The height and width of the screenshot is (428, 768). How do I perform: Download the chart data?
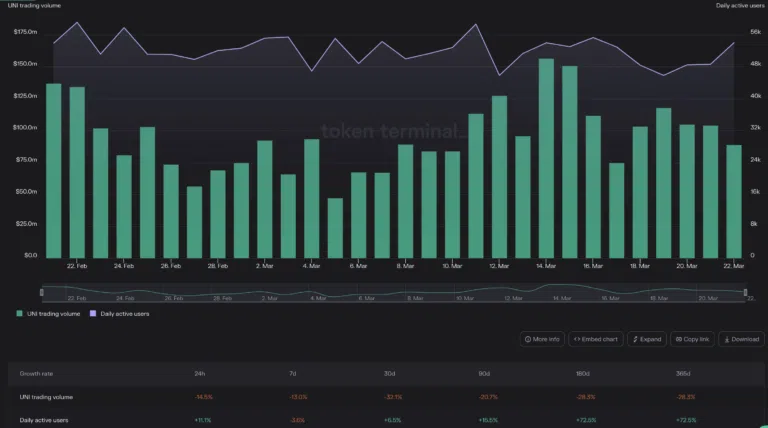click(741, 339)
